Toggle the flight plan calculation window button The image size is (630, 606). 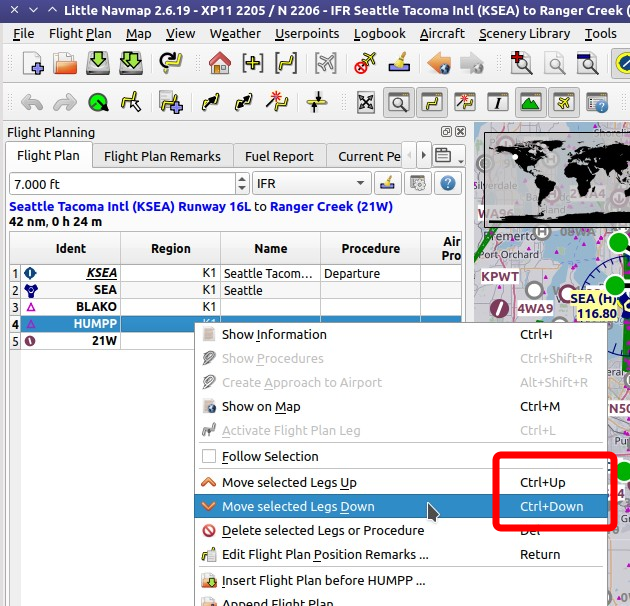(x=465, y=102)
